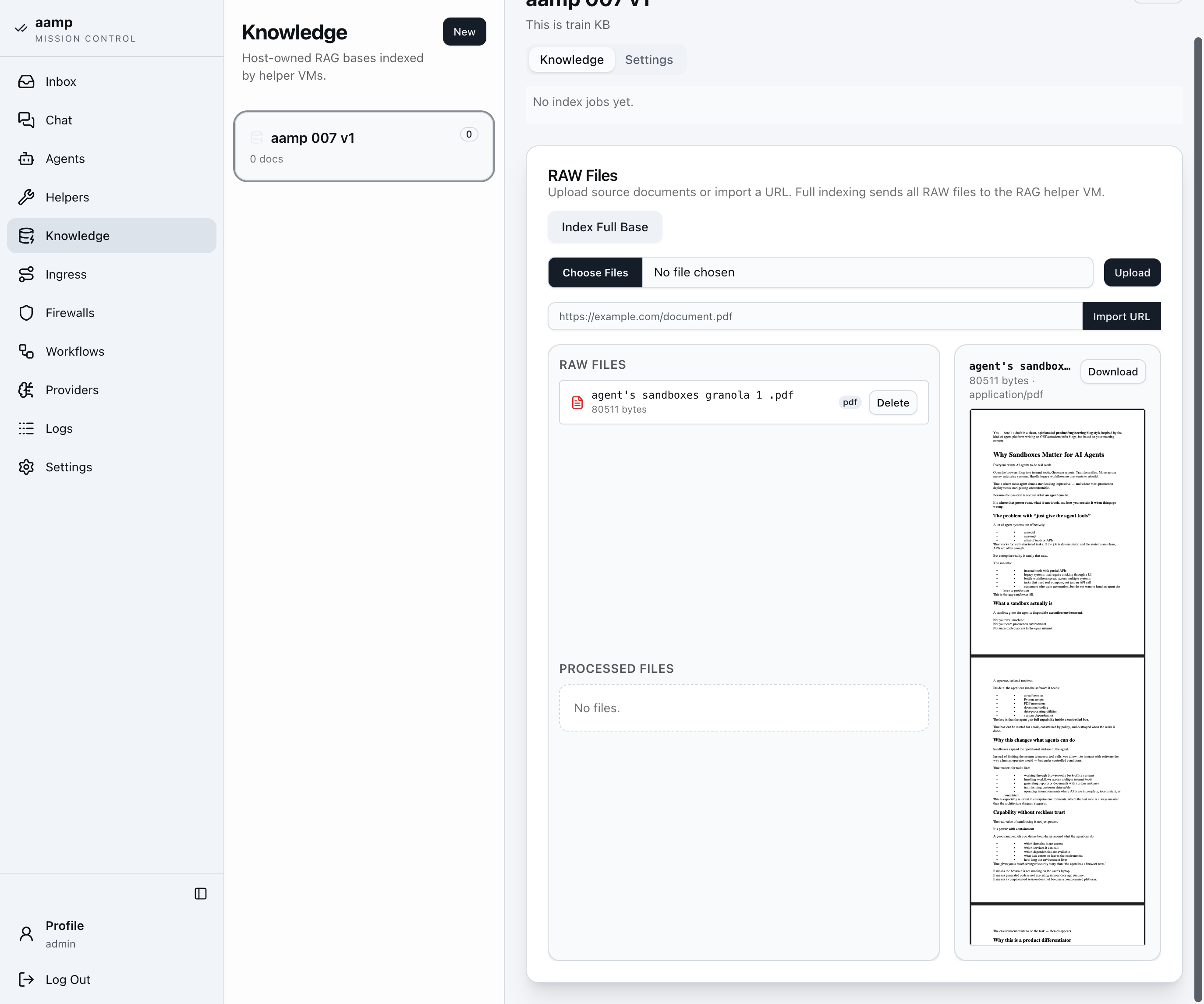Open Firewalls via the shield icon
This screenshot has width=1204, height=1004.
(26, 313)
